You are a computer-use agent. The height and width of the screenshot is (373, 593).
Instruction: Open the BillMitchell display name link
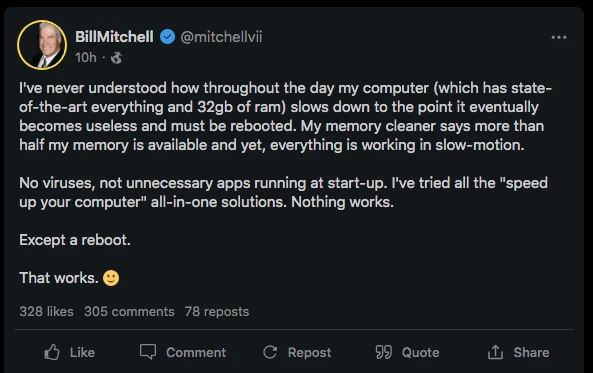pyautogui.click(x=114, y=37)
